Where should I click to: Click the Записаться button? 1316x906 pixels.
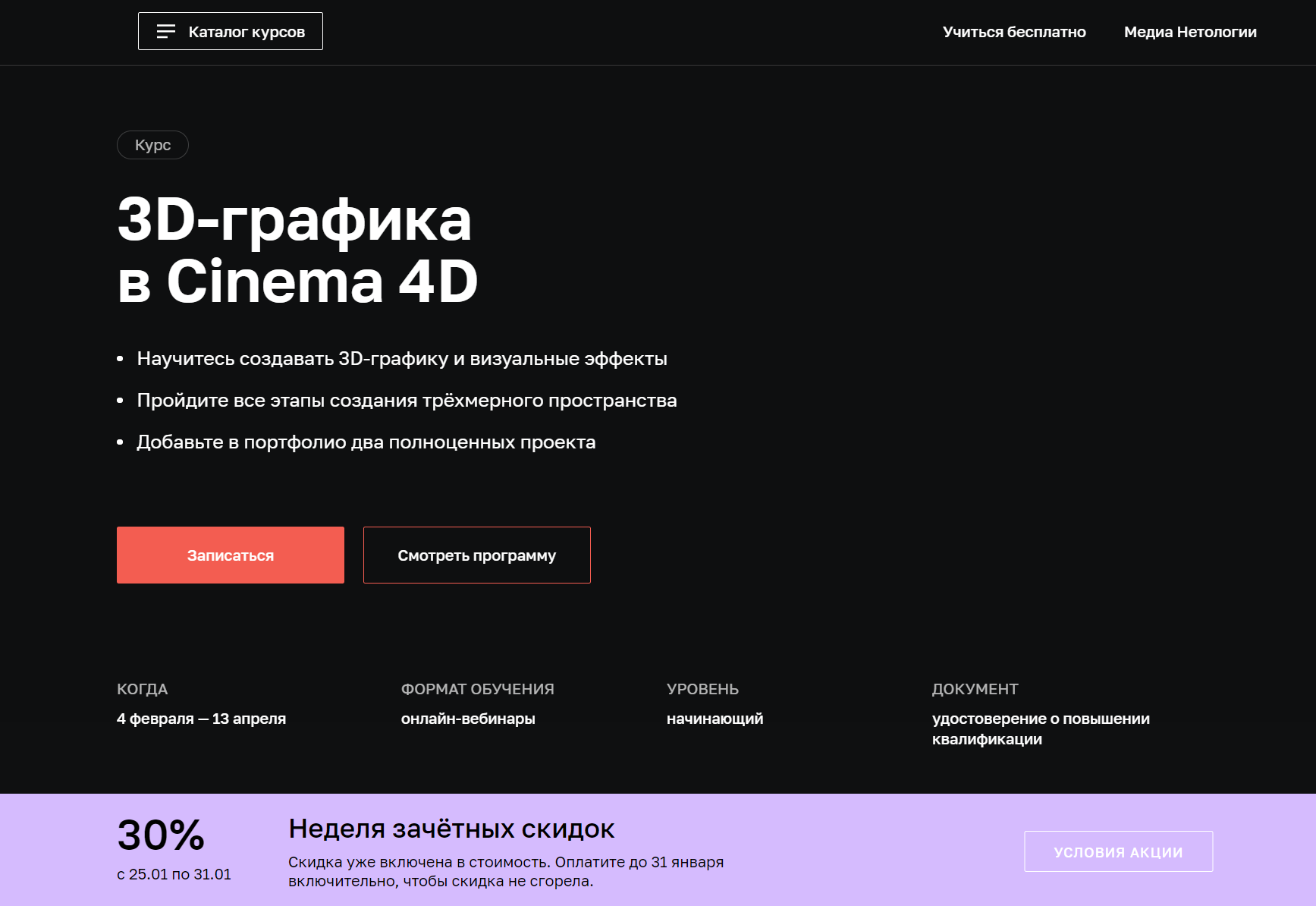click(231, 555)
